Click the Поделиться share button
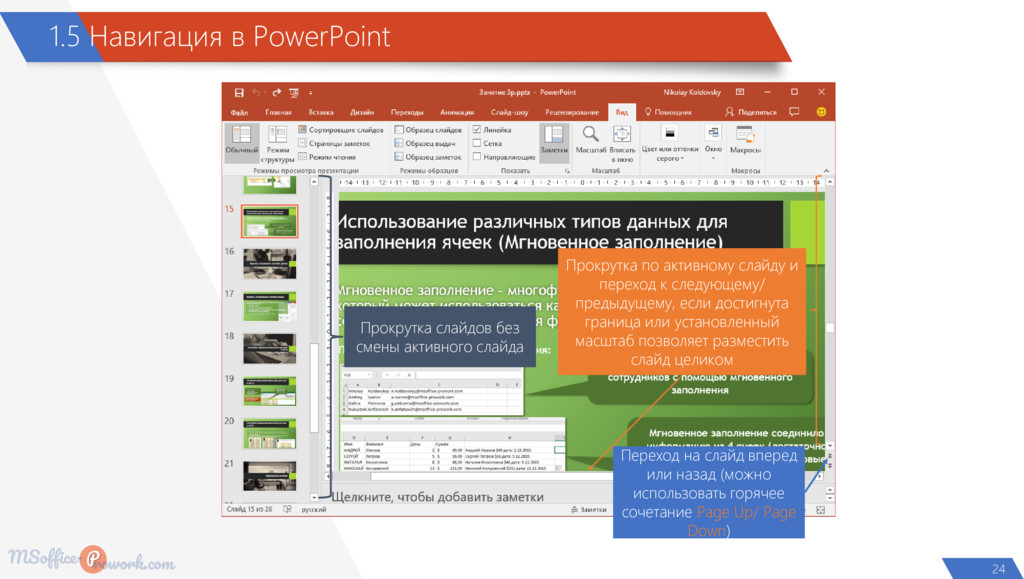Screen dimensions: 1024x579 pos(751,112)
